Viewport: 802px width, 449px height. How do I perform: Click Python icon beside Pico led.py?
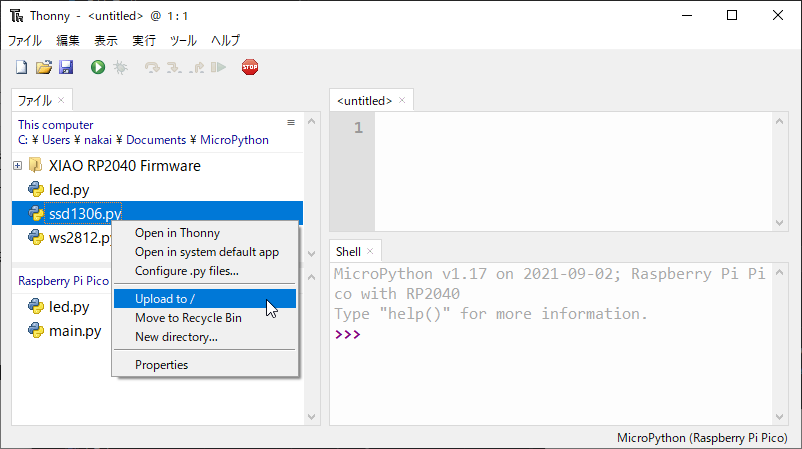[36, 306]
